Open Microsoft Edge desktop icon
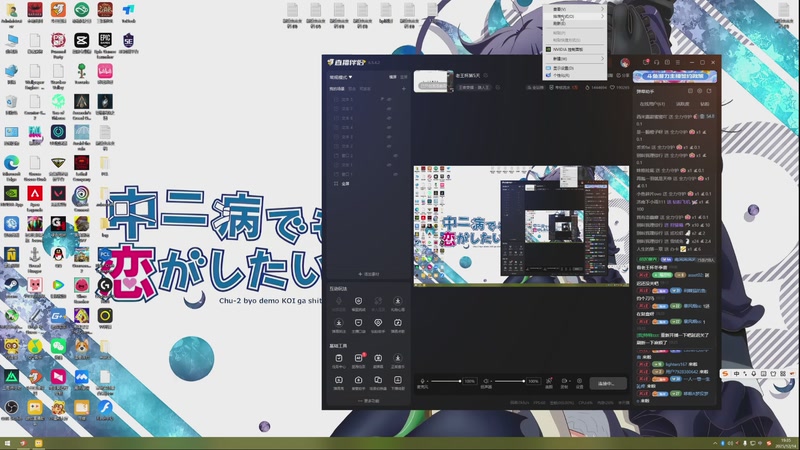 tap(11, 167)
